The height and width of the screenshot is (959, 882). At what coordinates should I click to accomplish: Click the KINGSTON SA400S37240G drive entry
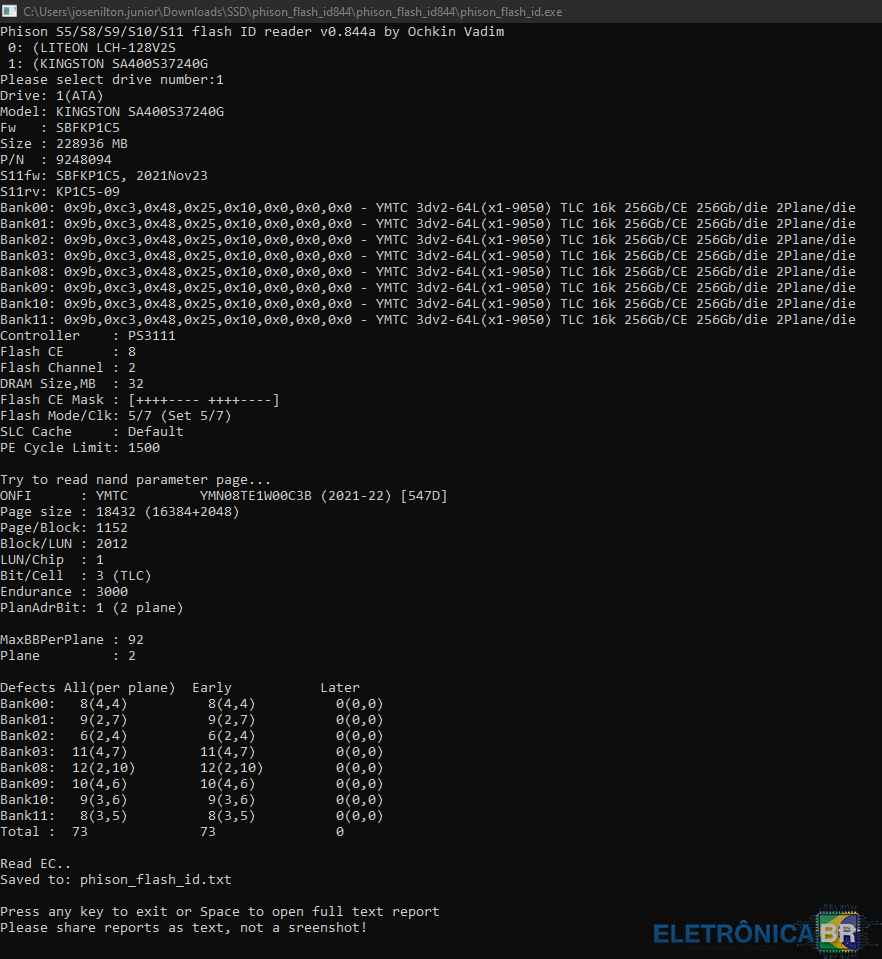[108, 64]
